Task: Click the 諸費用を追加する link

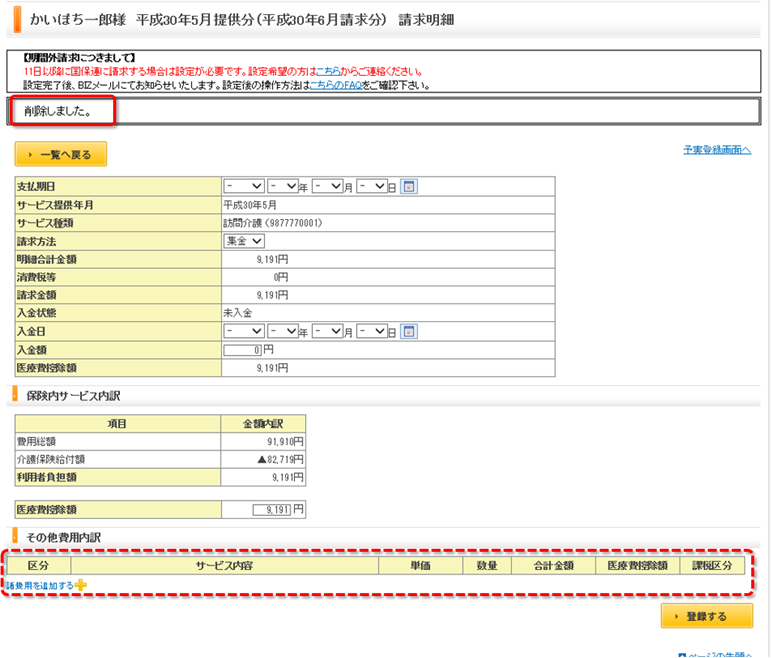Action: tap(40, 586)
